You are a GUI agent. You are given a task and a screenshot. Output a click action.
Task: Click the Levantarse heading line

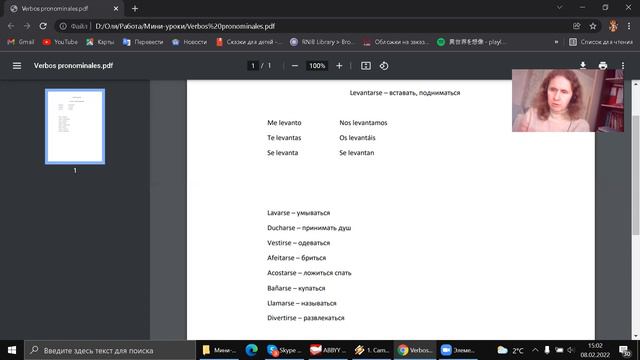(x=404, y=93)
